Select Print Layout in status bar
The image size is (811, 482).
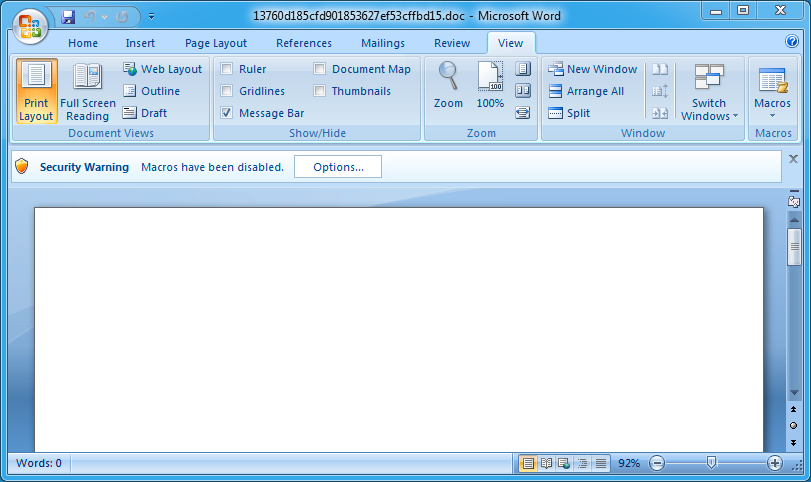528,463
